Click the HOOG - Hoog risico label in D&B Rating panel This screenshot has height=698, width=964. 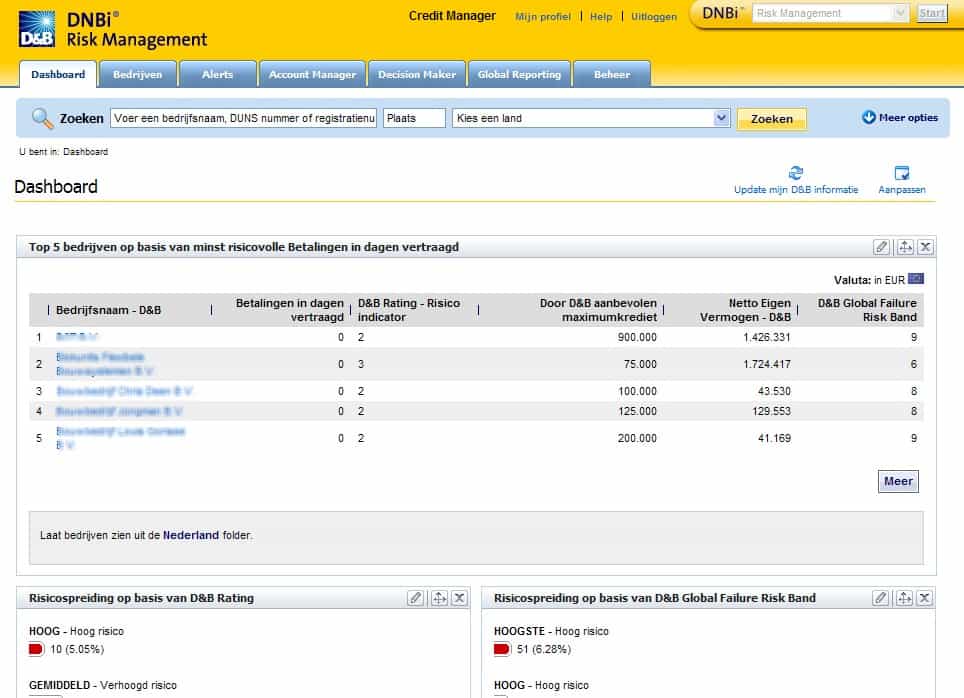tap(76, 631)
